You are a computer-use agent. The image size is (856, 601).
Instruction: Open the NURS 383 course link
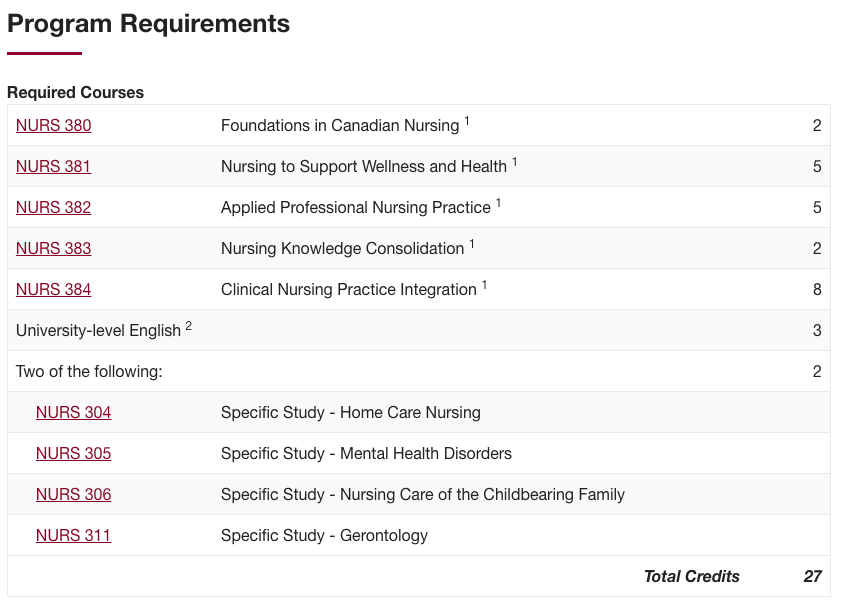(x=54, y=248)
